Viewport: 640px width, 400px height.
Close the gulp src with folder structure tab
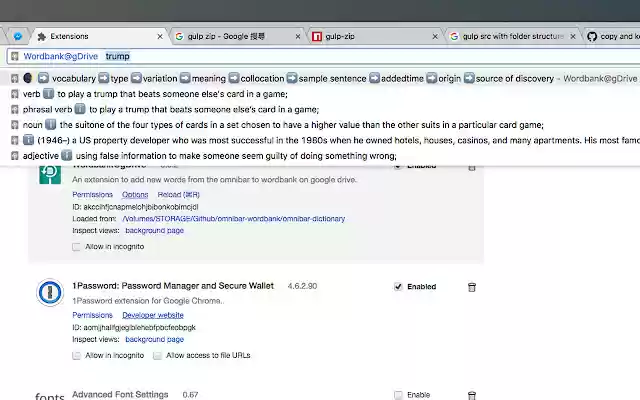[x=573, y=36]
